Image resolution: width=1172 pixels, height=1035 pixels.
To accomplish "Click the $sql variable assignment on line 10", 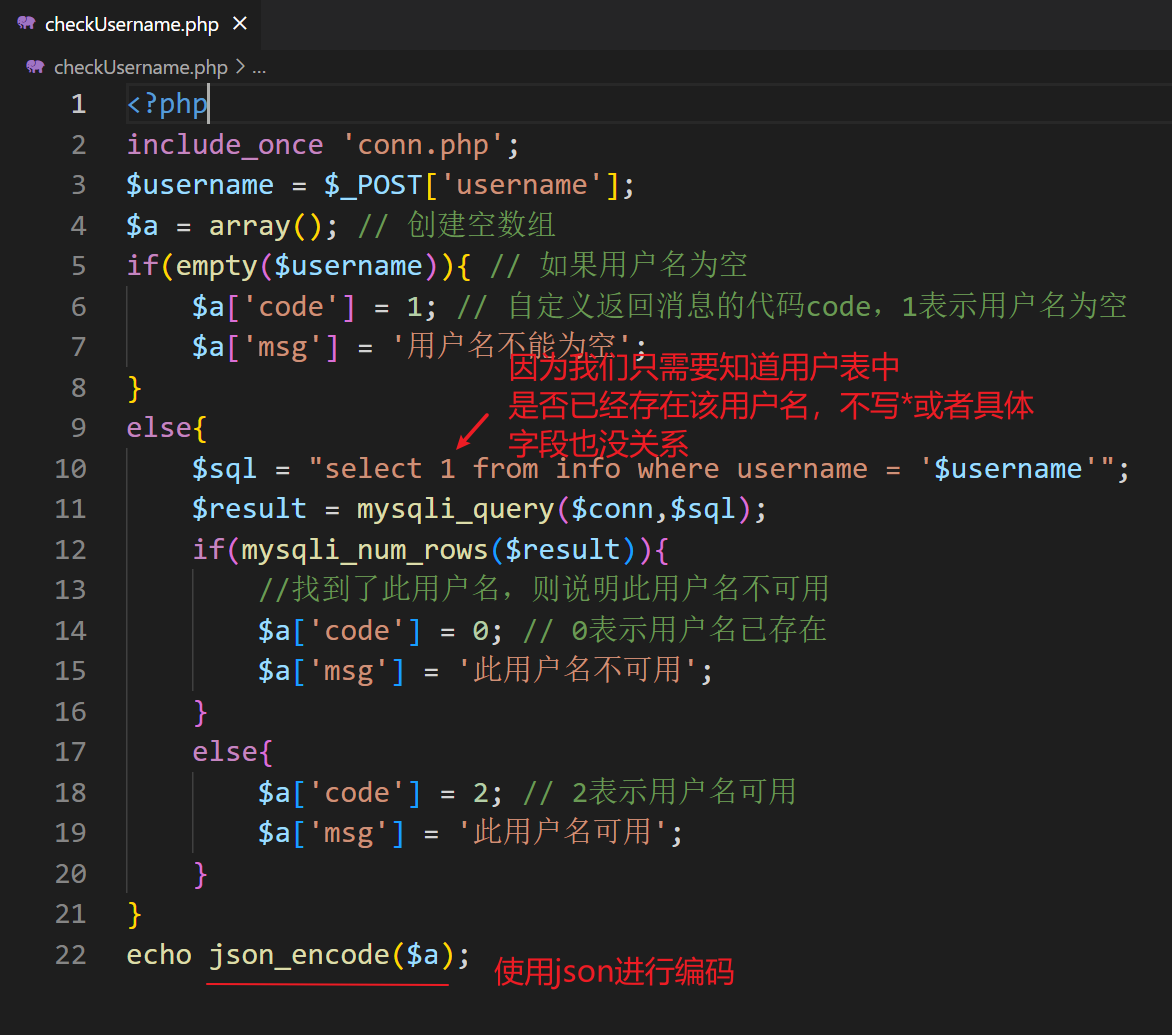I will pos(224,469).
